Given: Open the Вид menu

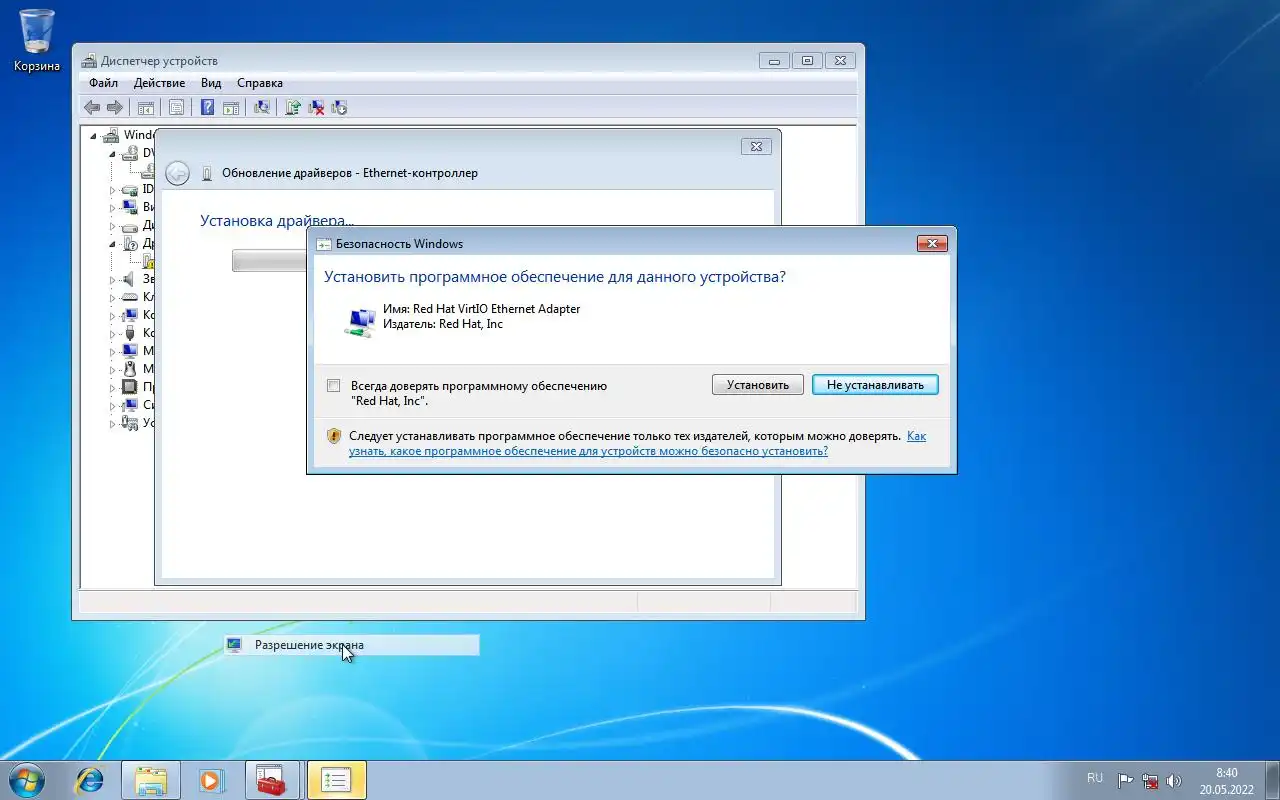Looking at the screenshot, I should [210, 83].
